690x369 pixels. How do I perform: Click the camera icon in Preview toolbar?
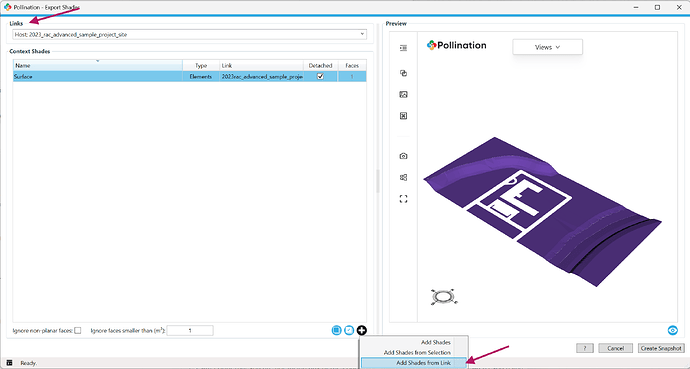tap(403, 156)
